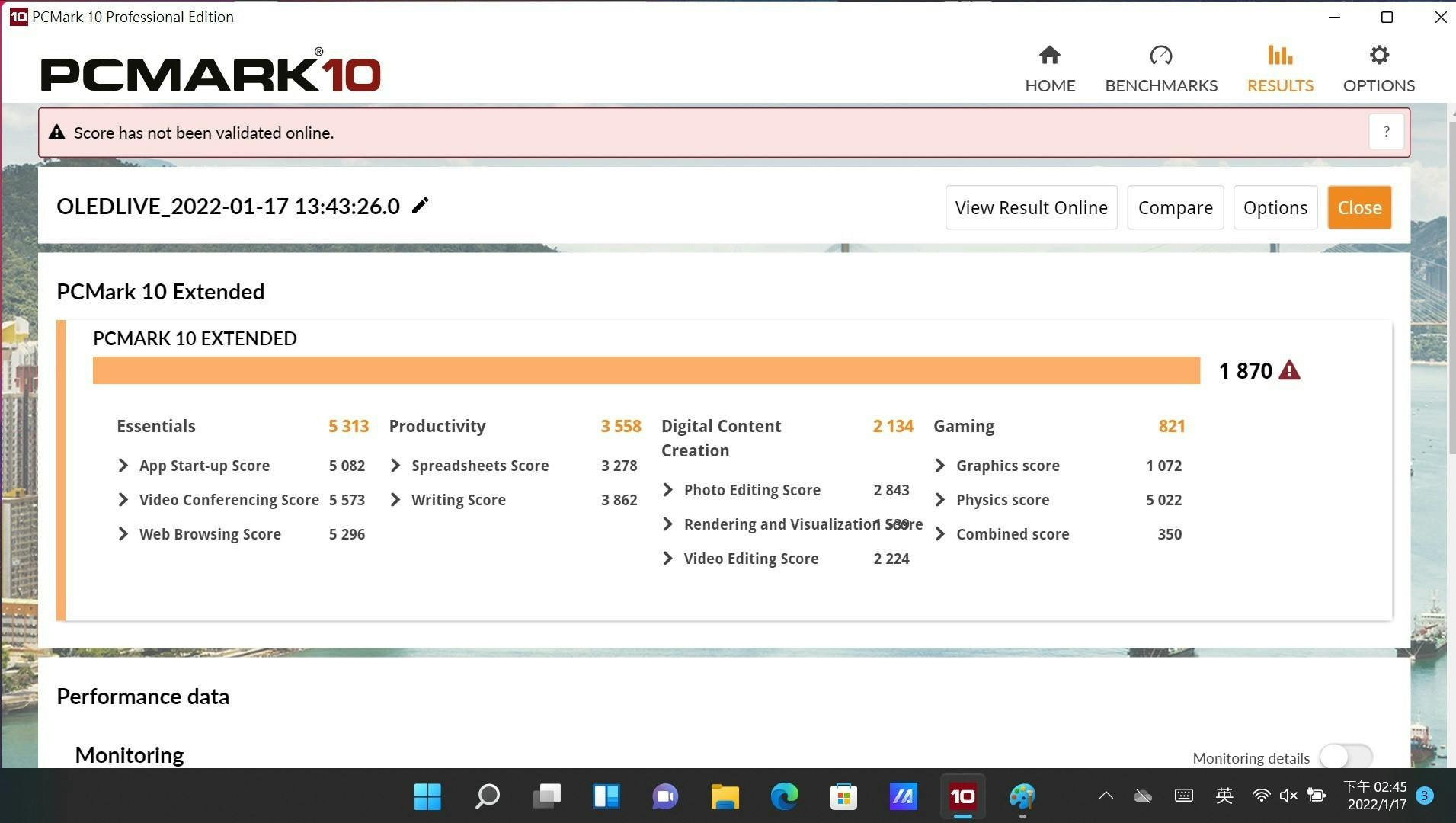This screenshot has width=1456, height=823.
Task: Click the Compare button
Action: pyautogui.click(x=1175, y=207)
